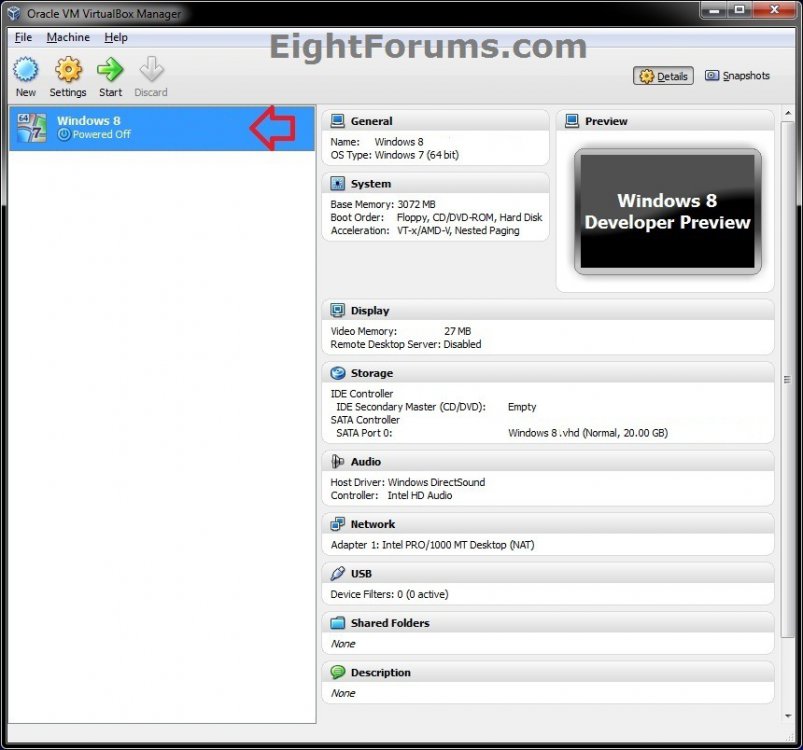Select the Windows 8 virtual machine entry
Screen dimensions: 803x750
(x=162, y=128)
